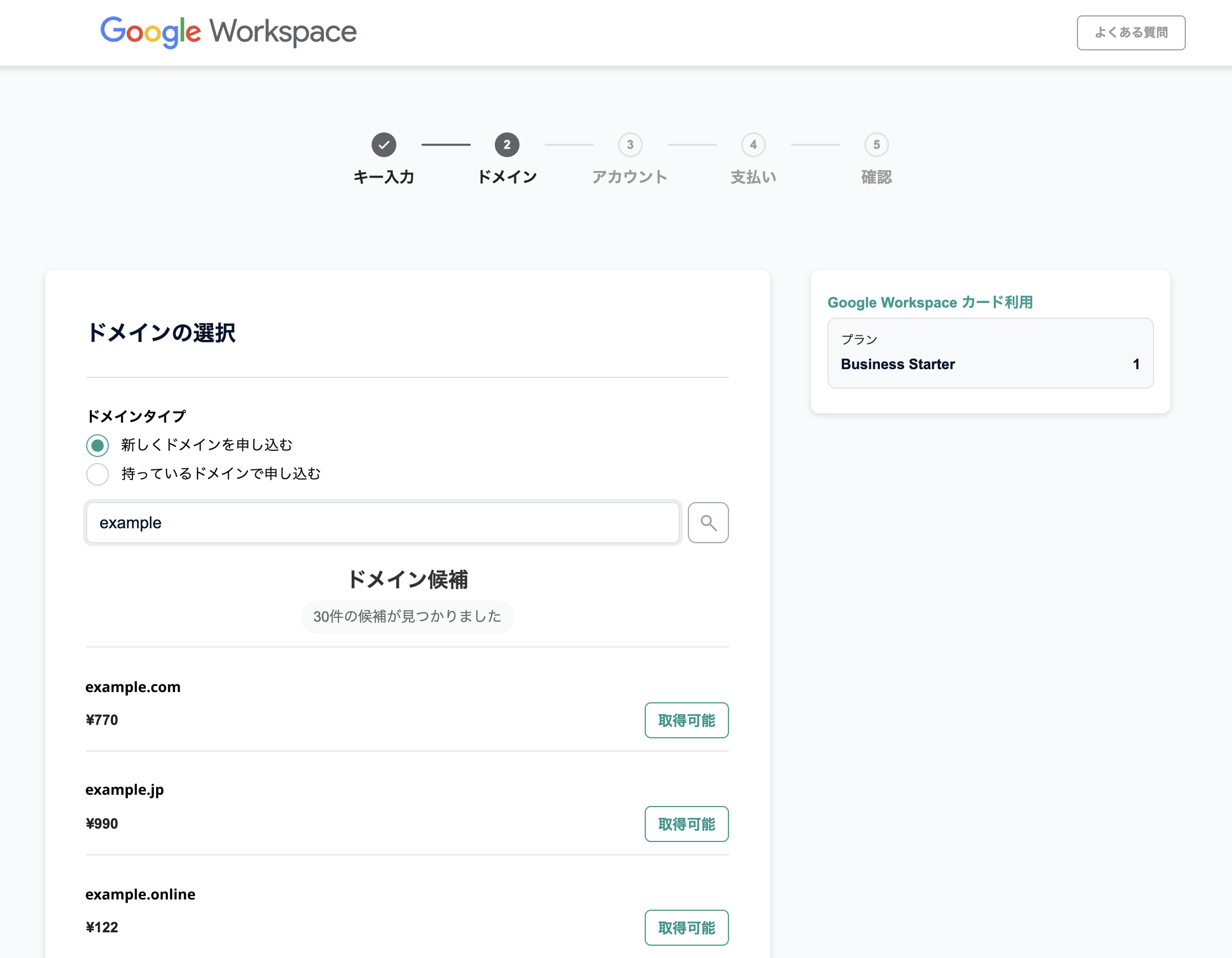1232x958 pixels.
Task: Click the Google Workspace カード利用 heading link
Action: 930,302
